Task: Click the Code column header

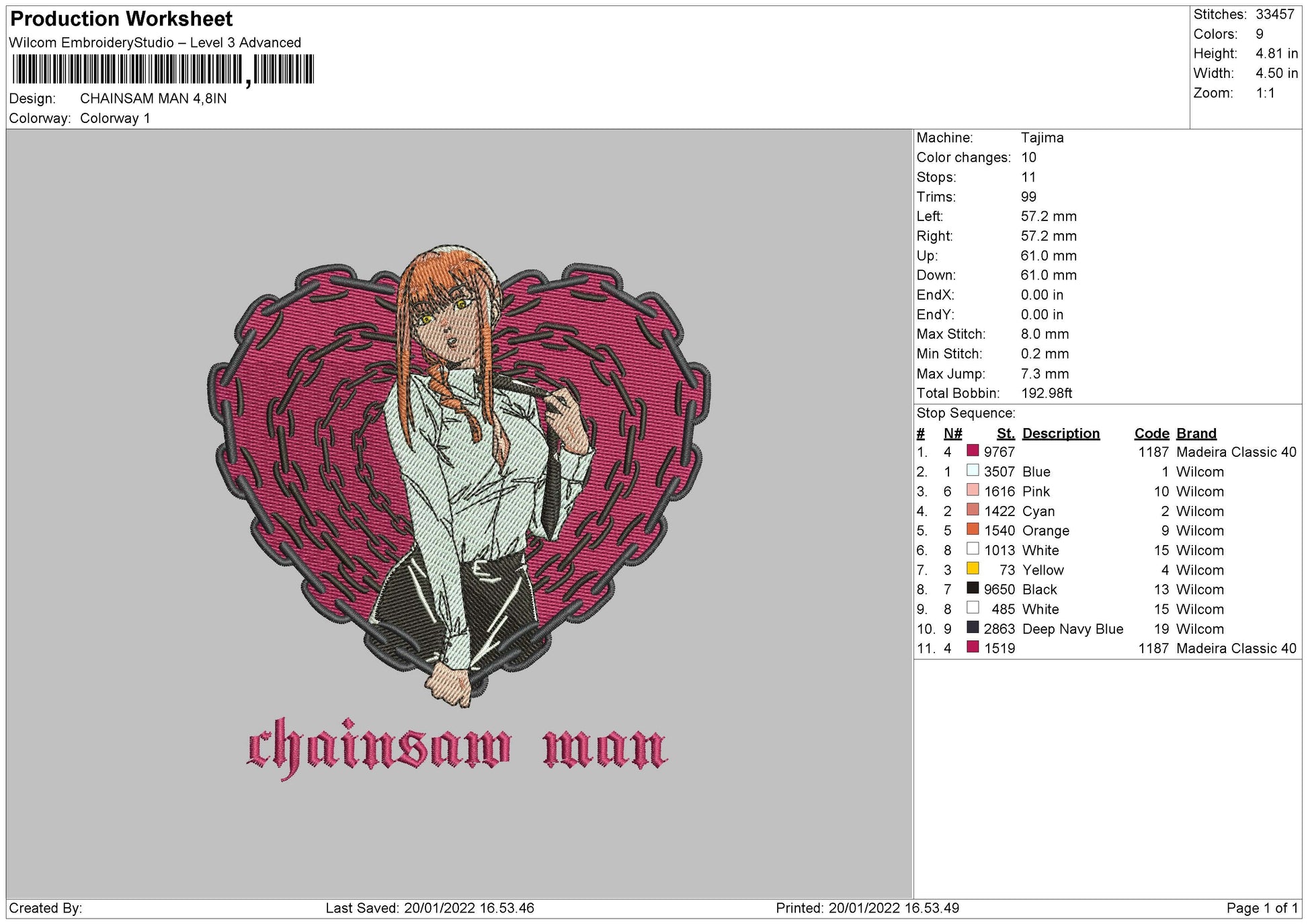Action: click(x=1151, y=433)
